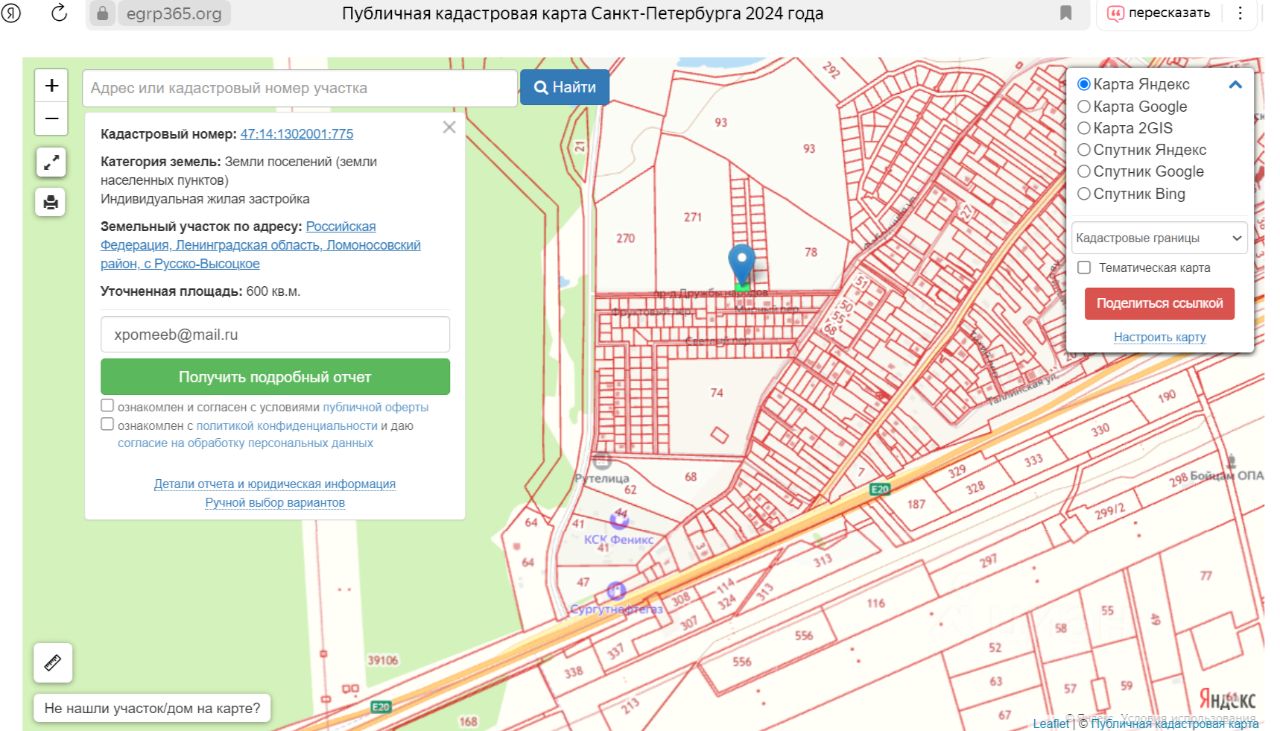Enable the Тематическая карта checkbox

(1084, 268)
